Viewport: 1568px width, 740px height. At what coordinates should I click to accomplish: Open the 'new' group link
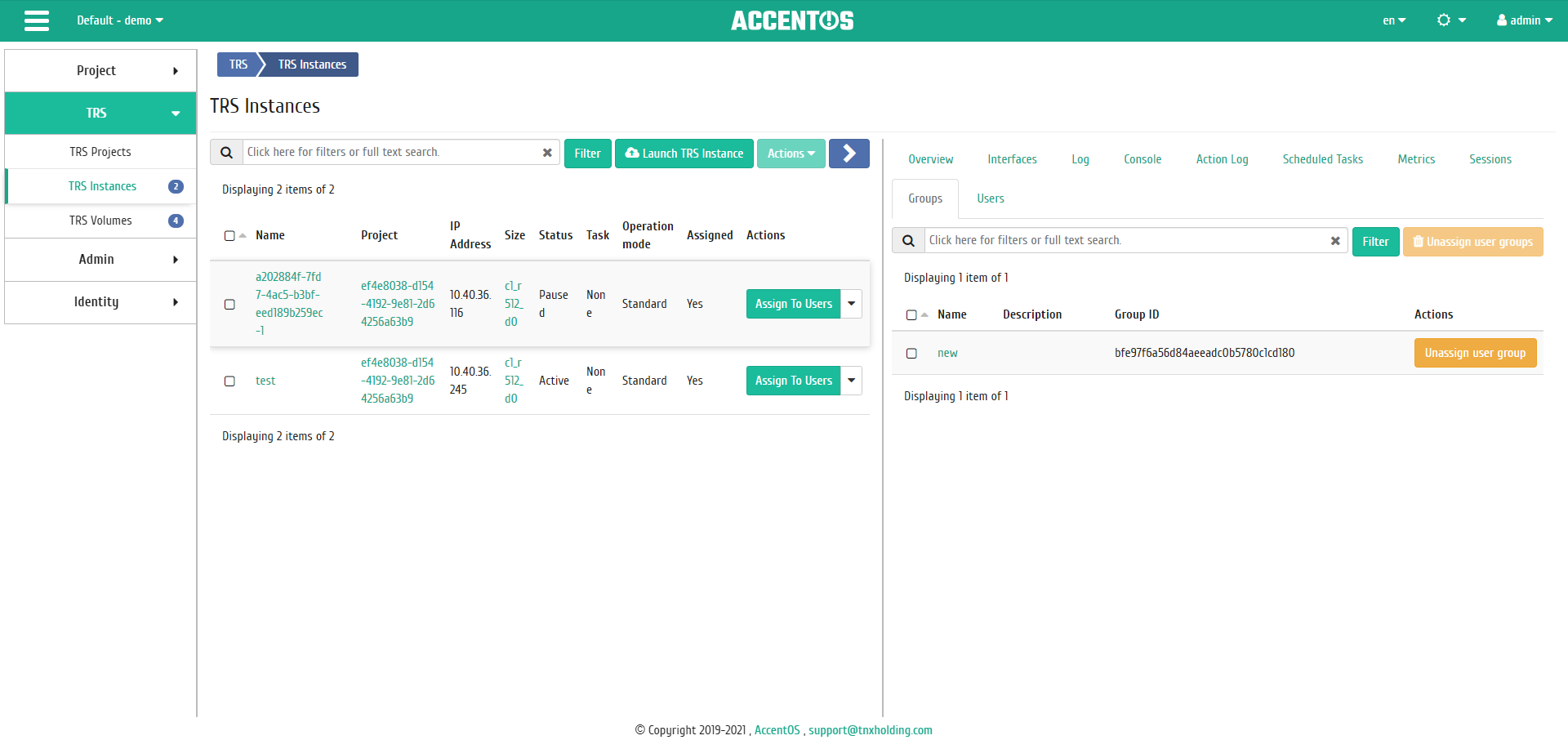[x=947, y=353]
